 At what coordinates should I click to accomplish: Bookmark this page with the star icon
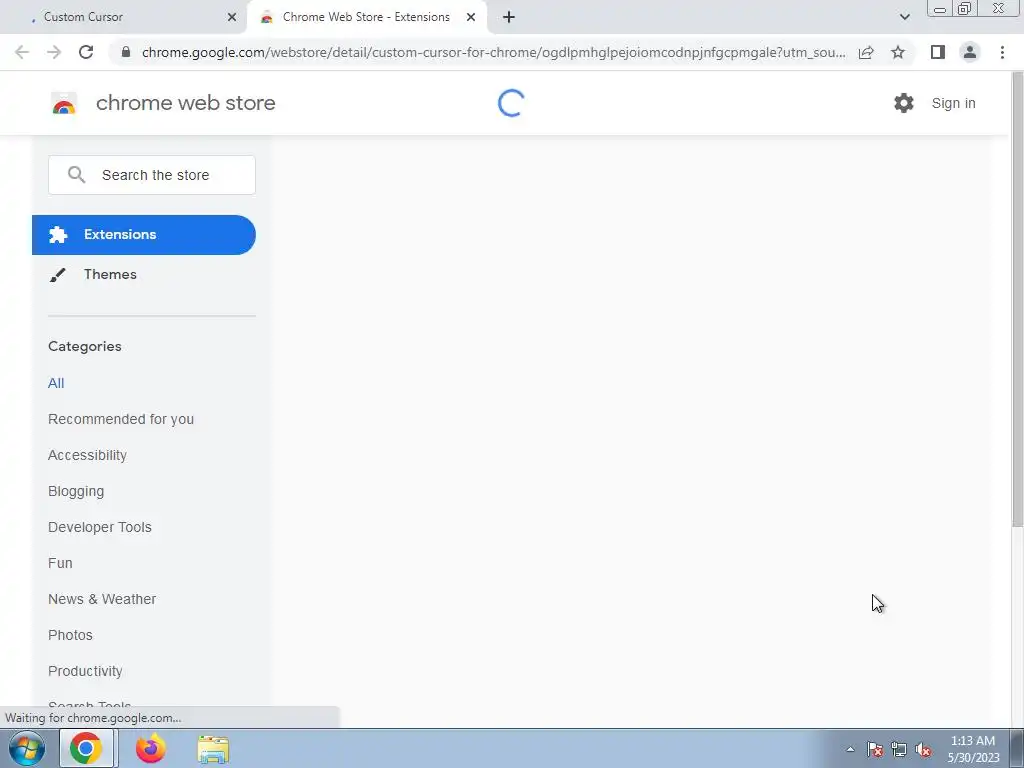[x=898, y=52]
